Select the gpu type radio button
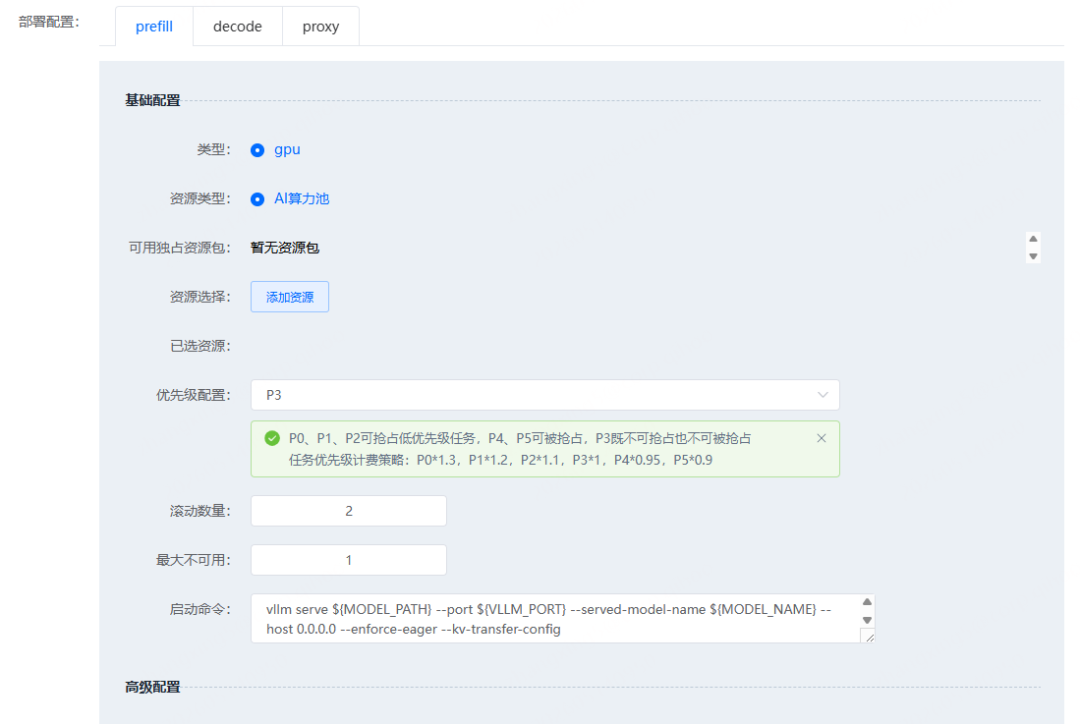Viewport: 1080px width, 724px height. pos(257,150)
